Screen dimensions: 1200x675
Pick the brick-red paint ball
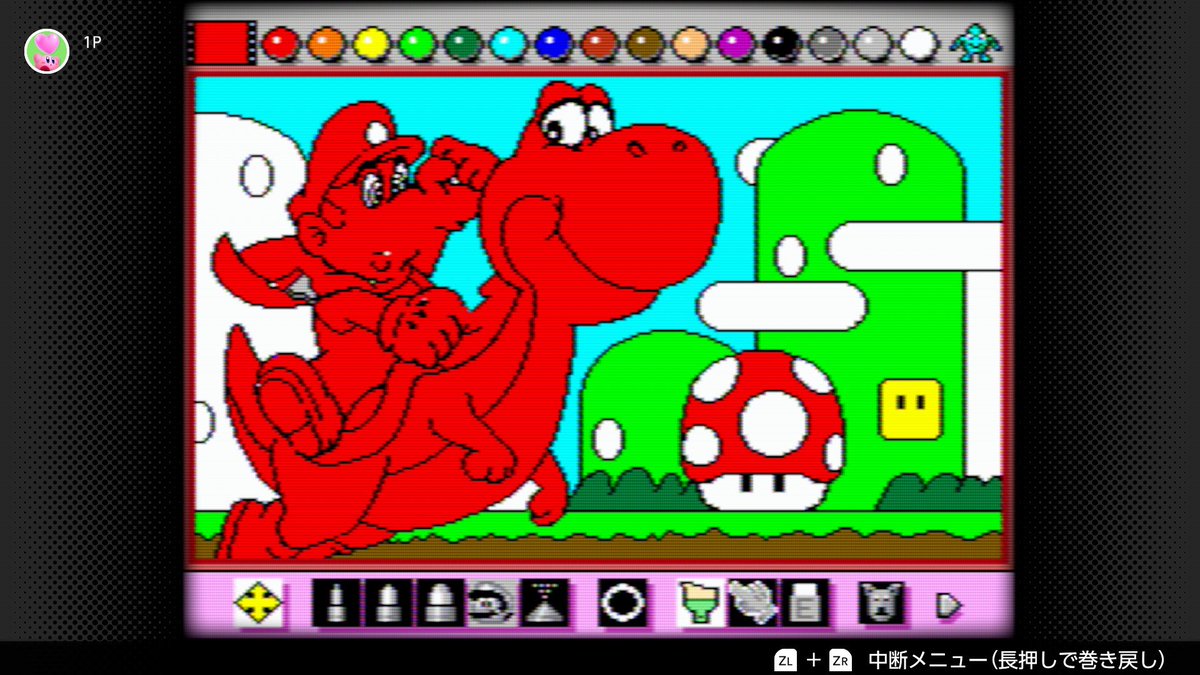click(599, 43)
